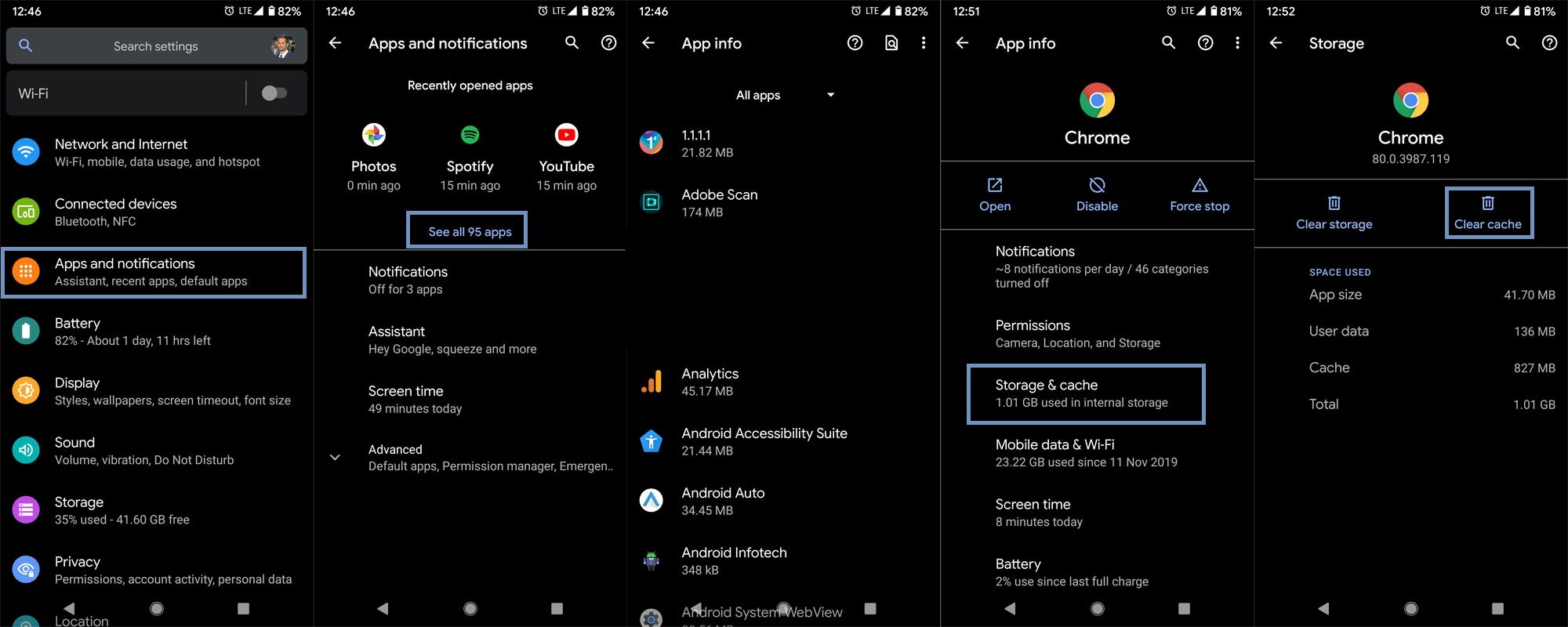Open overflow menu on Chrome App info screen

1237,43
